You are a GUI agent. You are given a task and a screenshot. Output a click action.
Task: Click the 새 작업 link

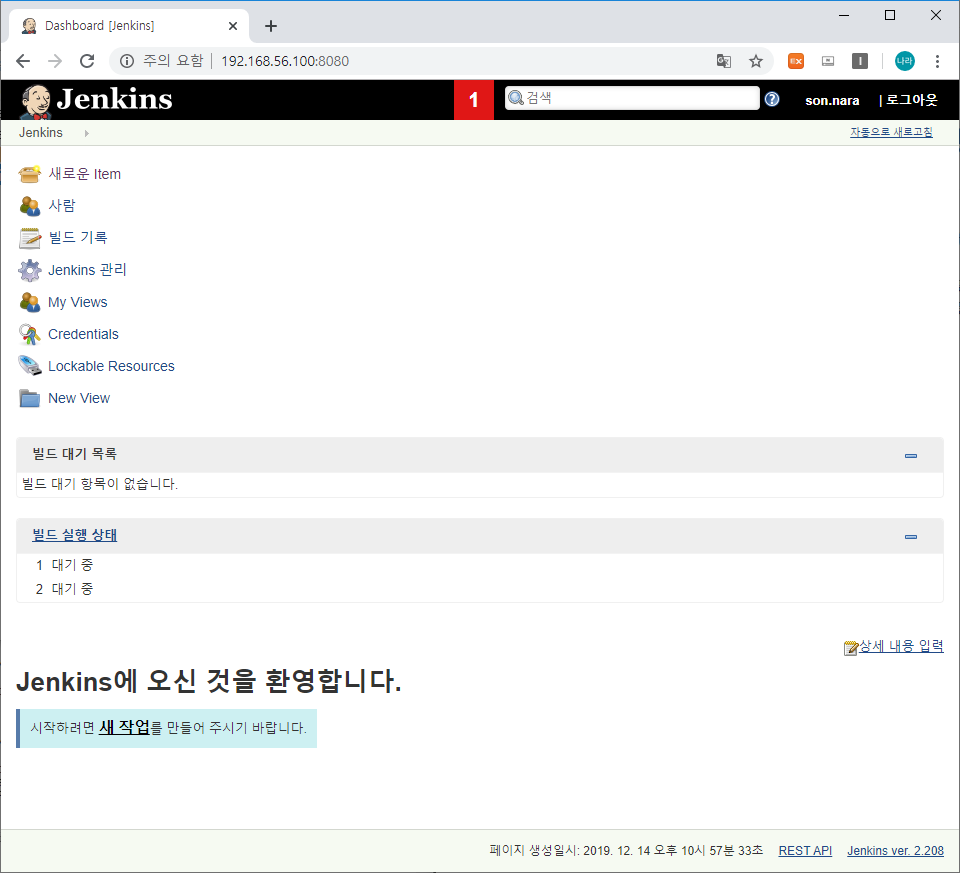pos(124,727)
